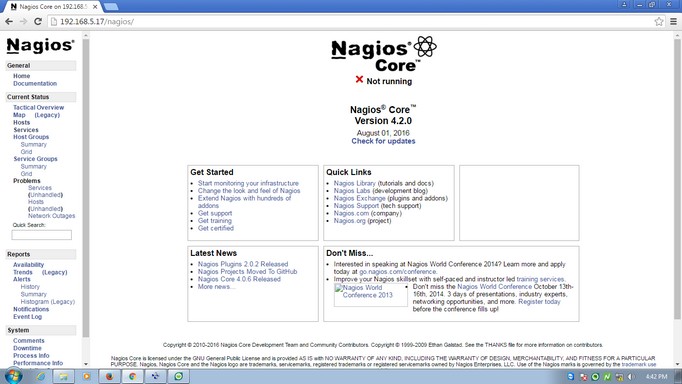The height and width of the screenshot is (384, 682).
Task: Open Windows Media Player from the taskbar
Action: pyautogui.click(x=86, y=376)
